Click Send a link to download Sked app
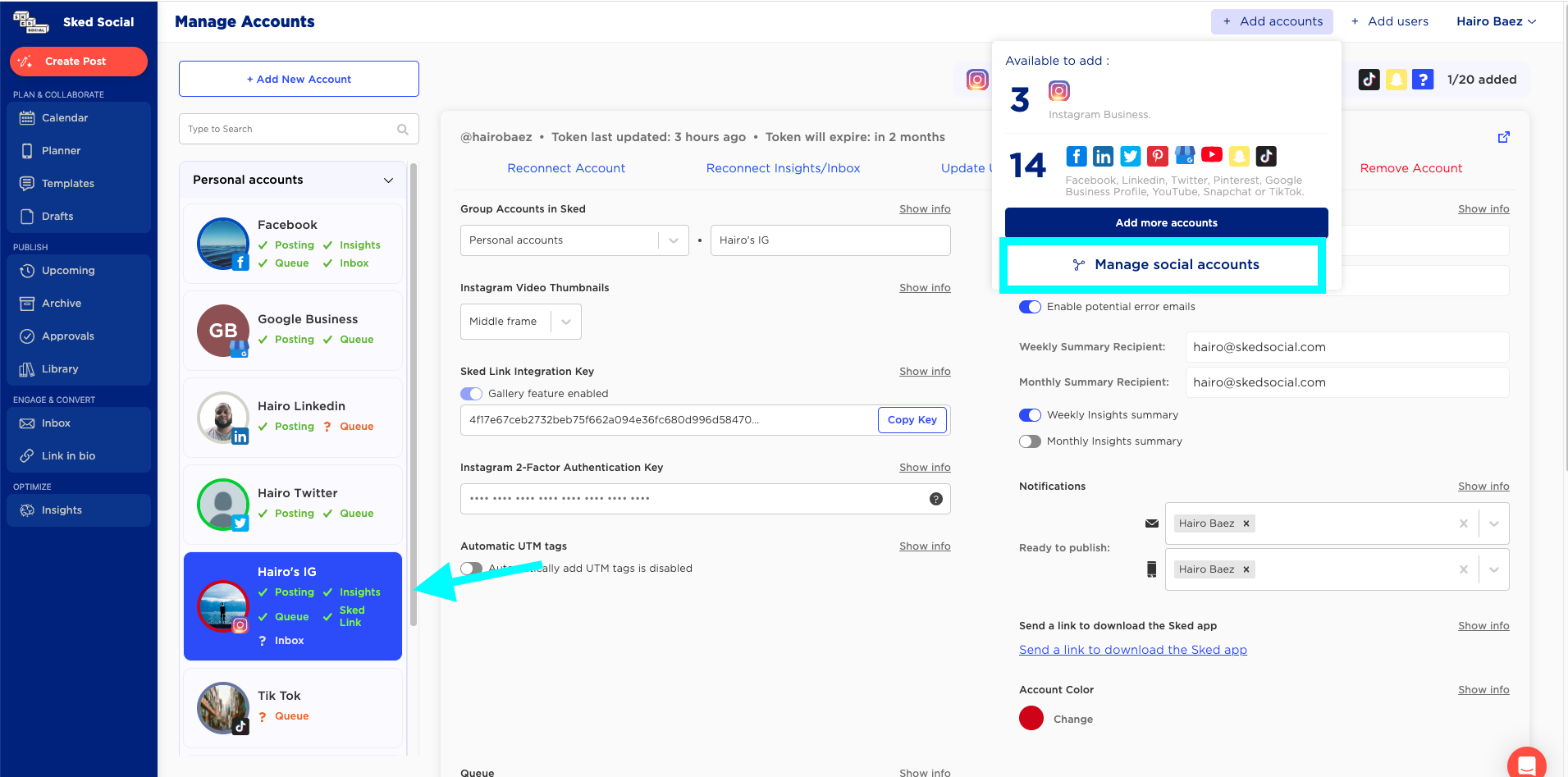This screenshot has height=777, width=1568. (1133, 650)
